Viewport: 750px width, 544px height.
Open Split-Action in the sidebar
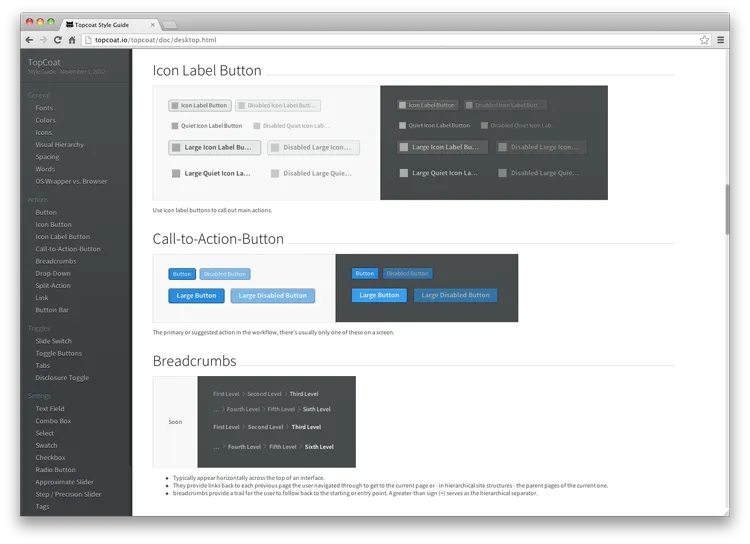point(53,286)
